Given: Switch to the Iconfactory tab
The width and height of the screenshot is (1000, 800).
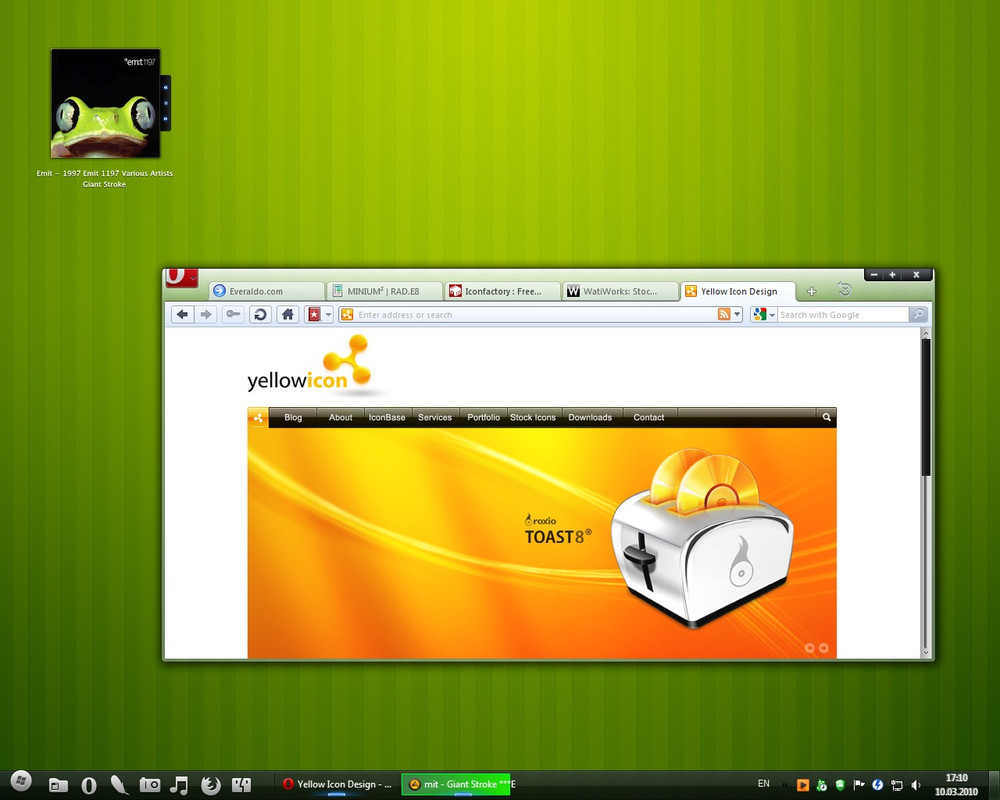Looking at the screenshot, I should pos(502,292).
